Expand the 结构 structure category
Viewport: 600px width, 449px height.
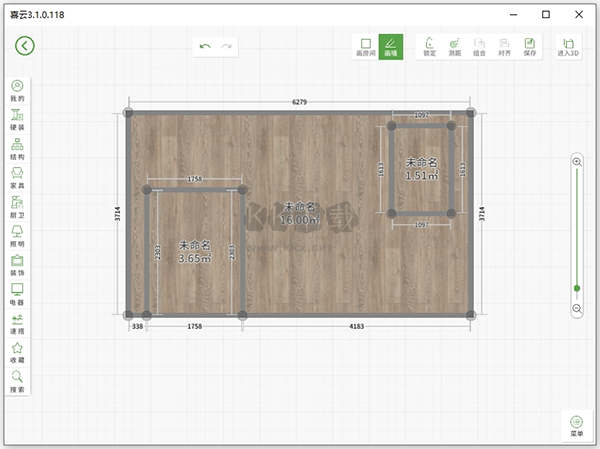[17, 149]
